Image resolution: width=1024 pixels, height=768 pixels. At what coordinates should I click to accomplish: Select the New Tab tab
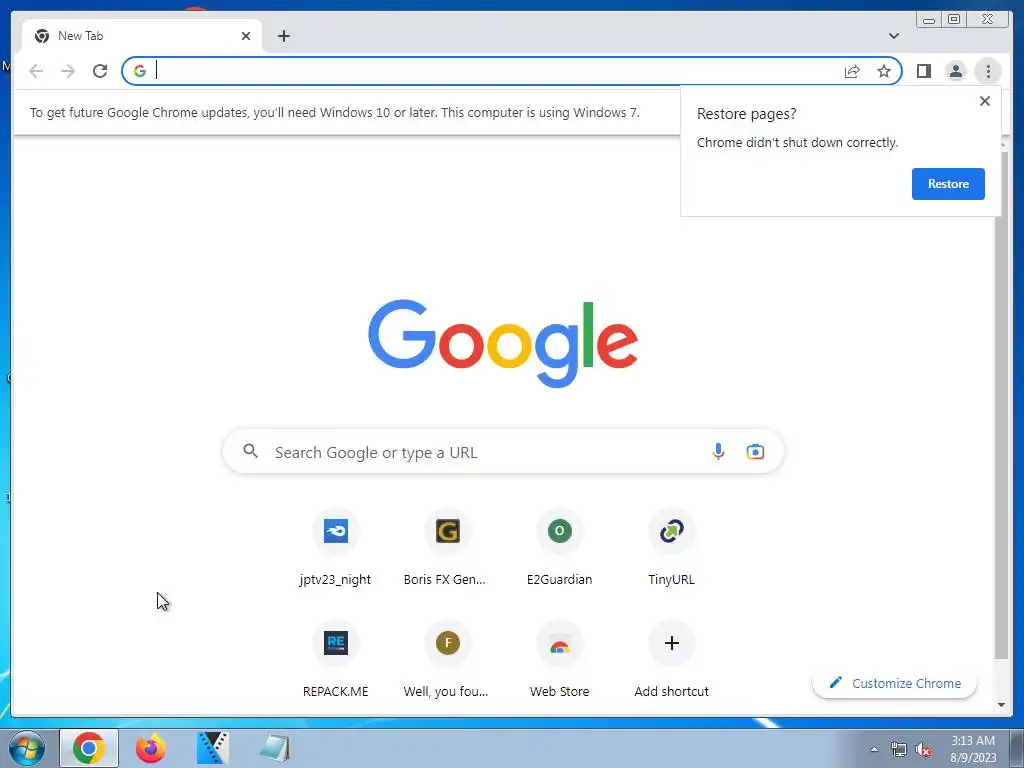(x=142, y=36)
